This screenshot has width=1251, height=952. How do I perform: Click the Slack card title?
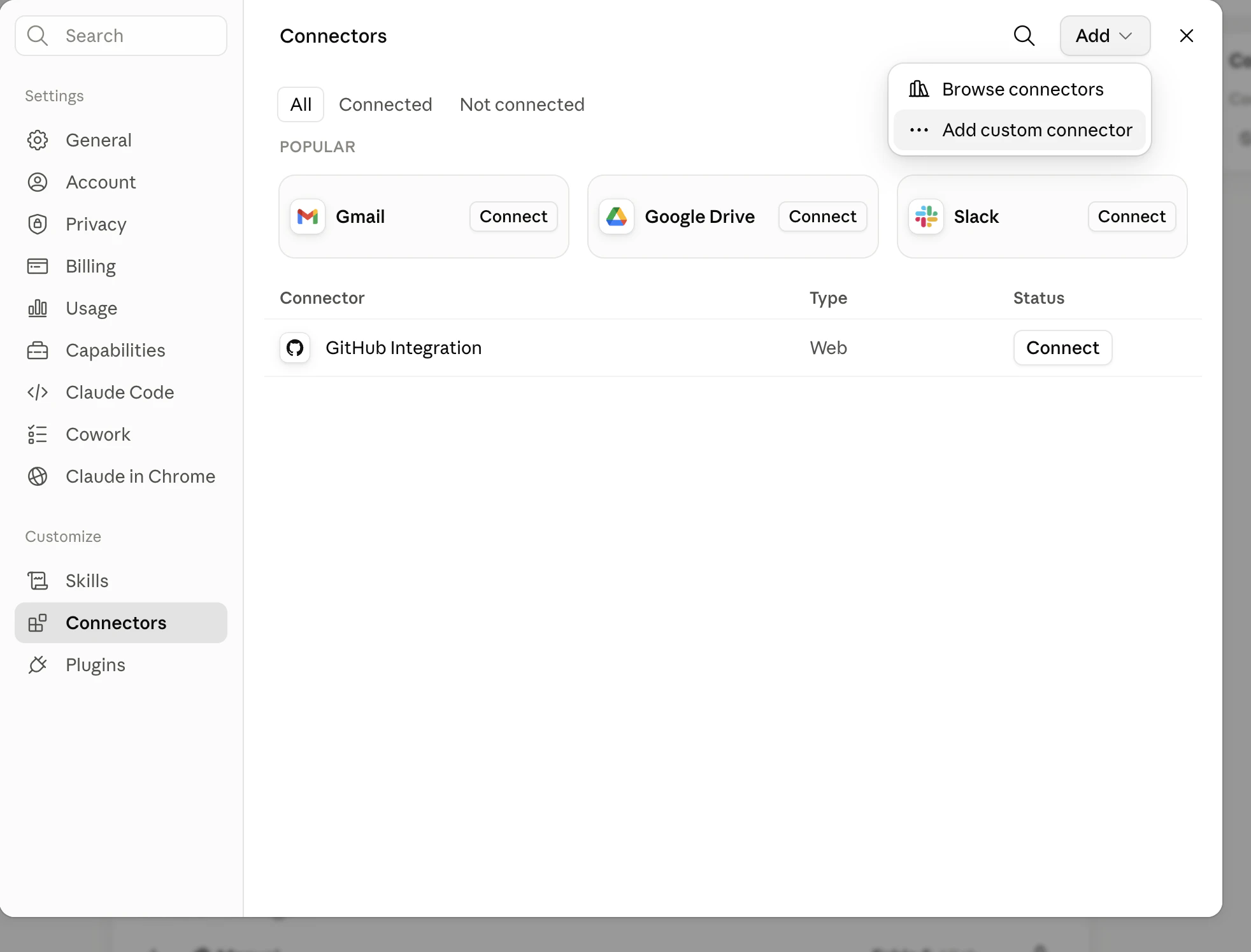(976, 217)
